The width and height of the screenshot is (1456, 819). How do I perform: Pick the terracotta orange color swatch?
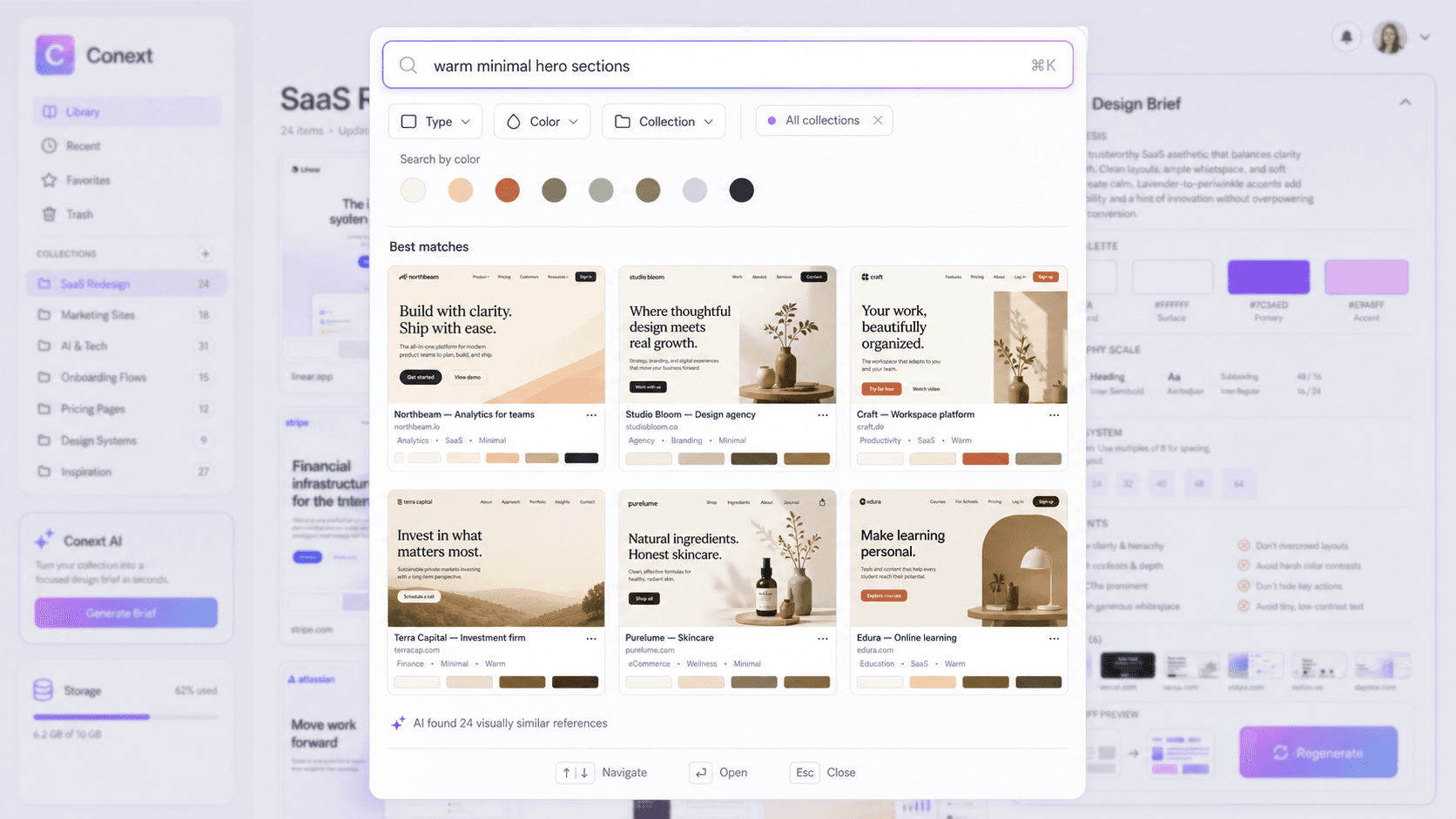point(507,190)
